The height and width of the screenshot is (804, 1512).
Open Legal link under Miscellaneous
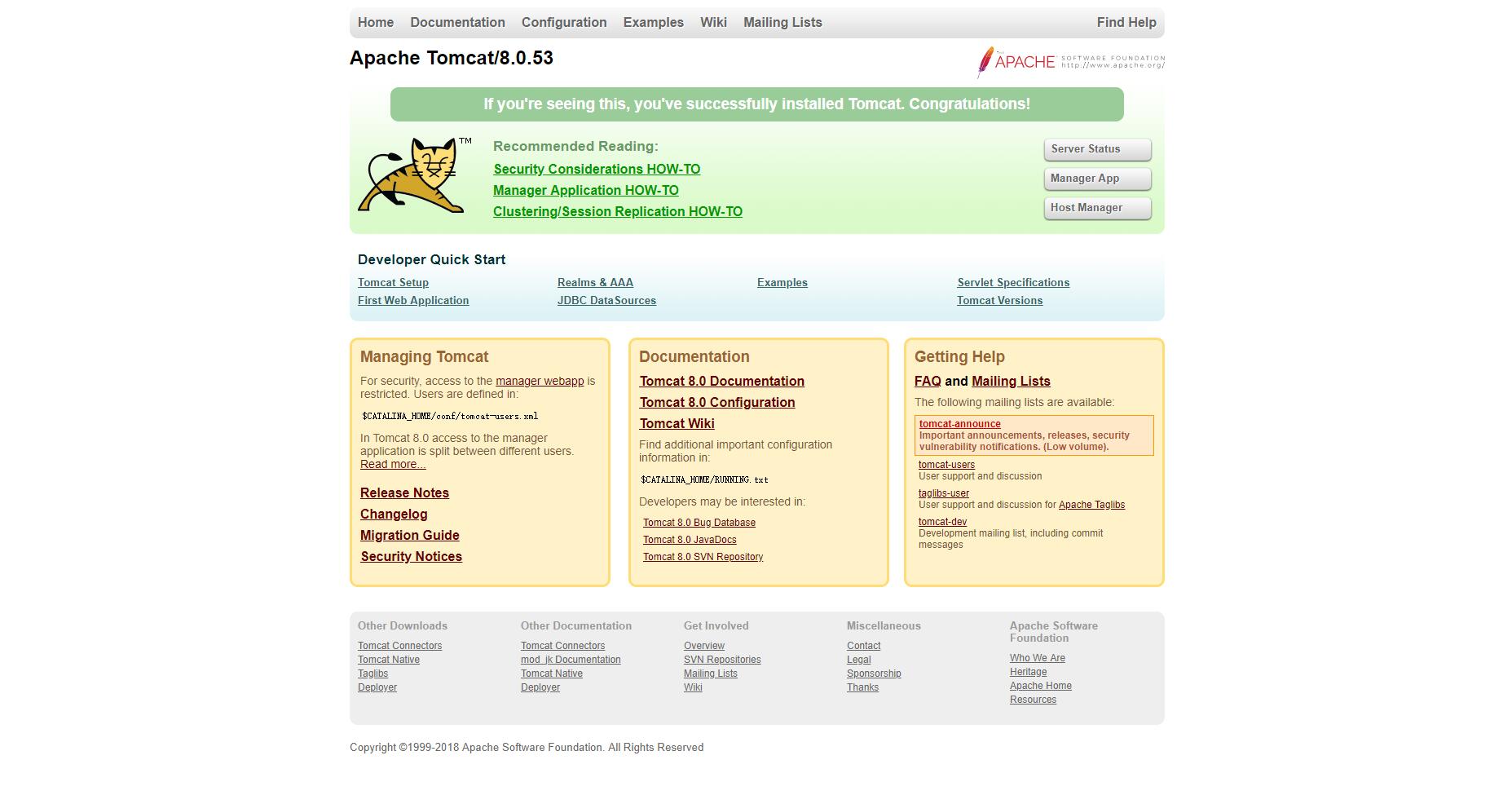pos(858,660)
